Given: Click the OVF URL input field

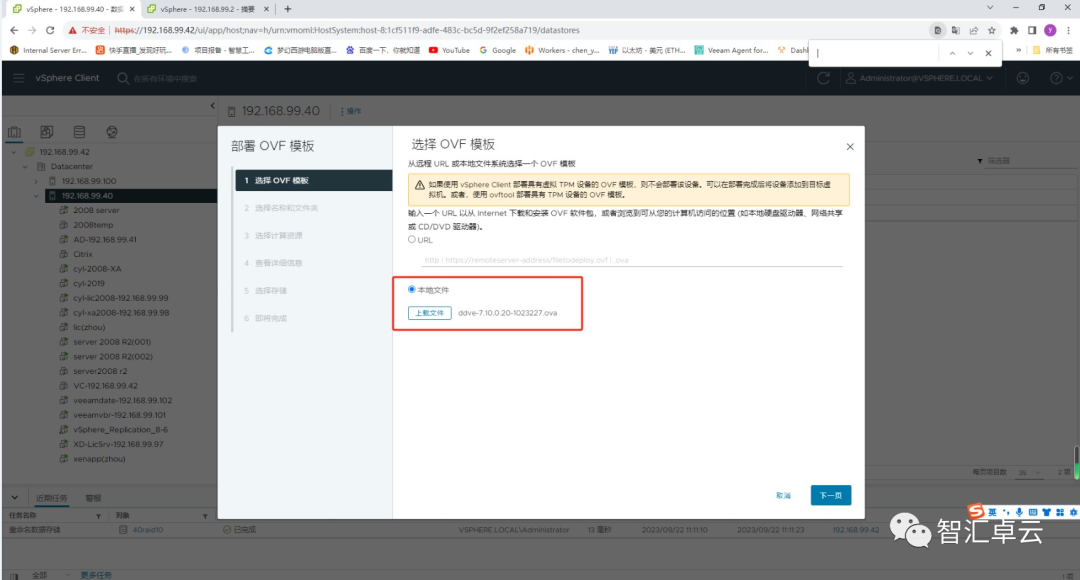Looking at the screenshot, I should click(x=632, y=260).
